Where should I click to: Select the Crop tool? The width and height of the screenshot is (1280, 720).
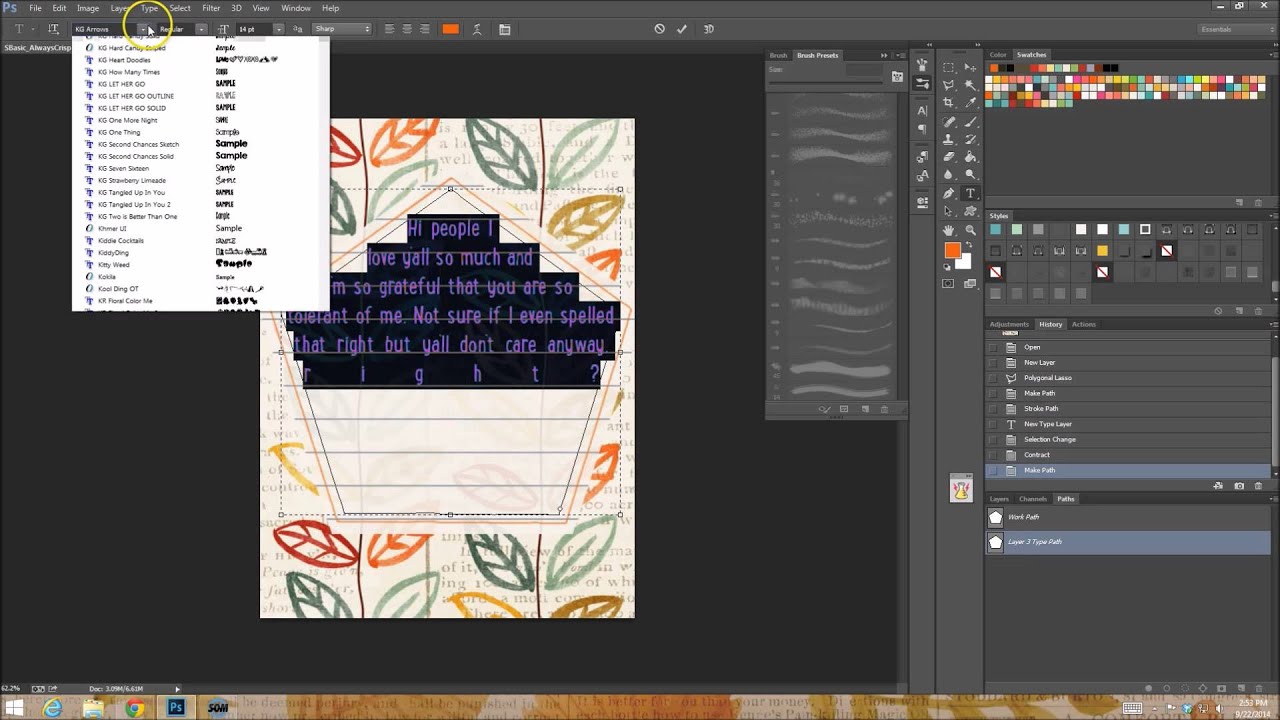[x=949, y=103]
